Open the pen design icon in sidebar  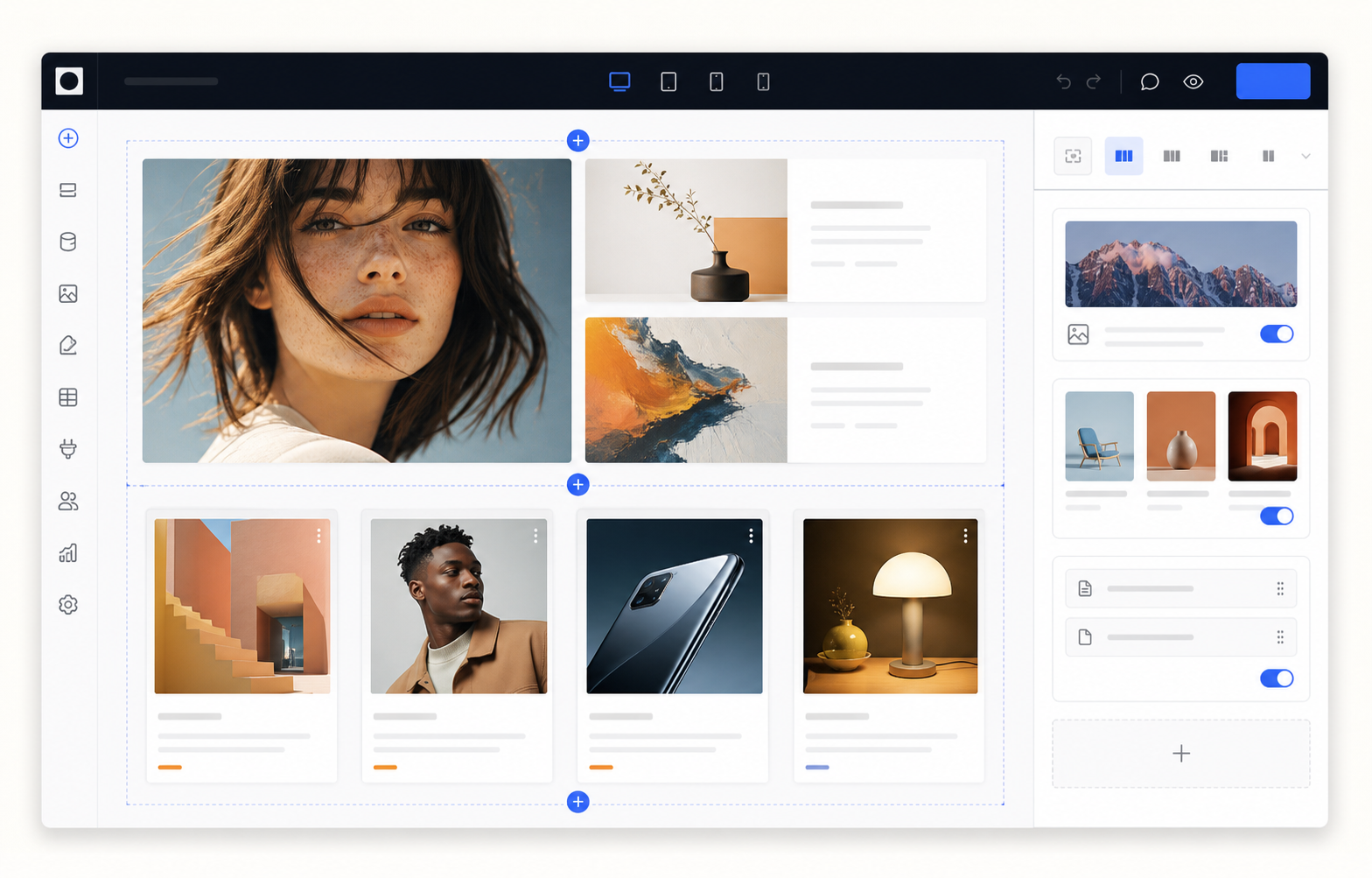(x=68, y=345)
